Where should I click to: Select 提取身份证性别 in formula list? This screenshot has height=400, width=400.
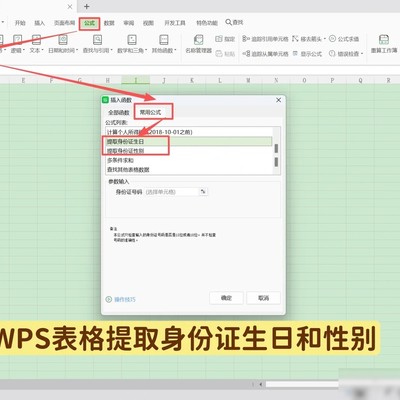[189, 151]
